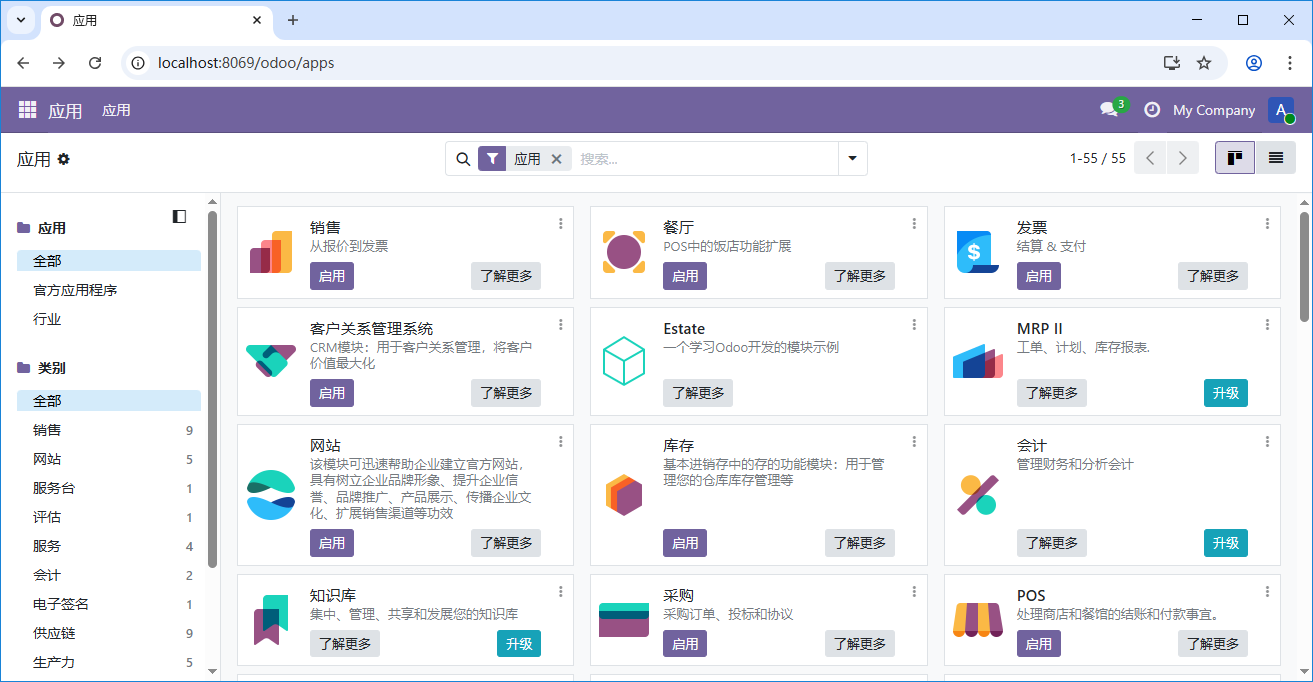1313x682 pixels.
Task: Open the search options dropdown arrow
Action: [853, 159]
